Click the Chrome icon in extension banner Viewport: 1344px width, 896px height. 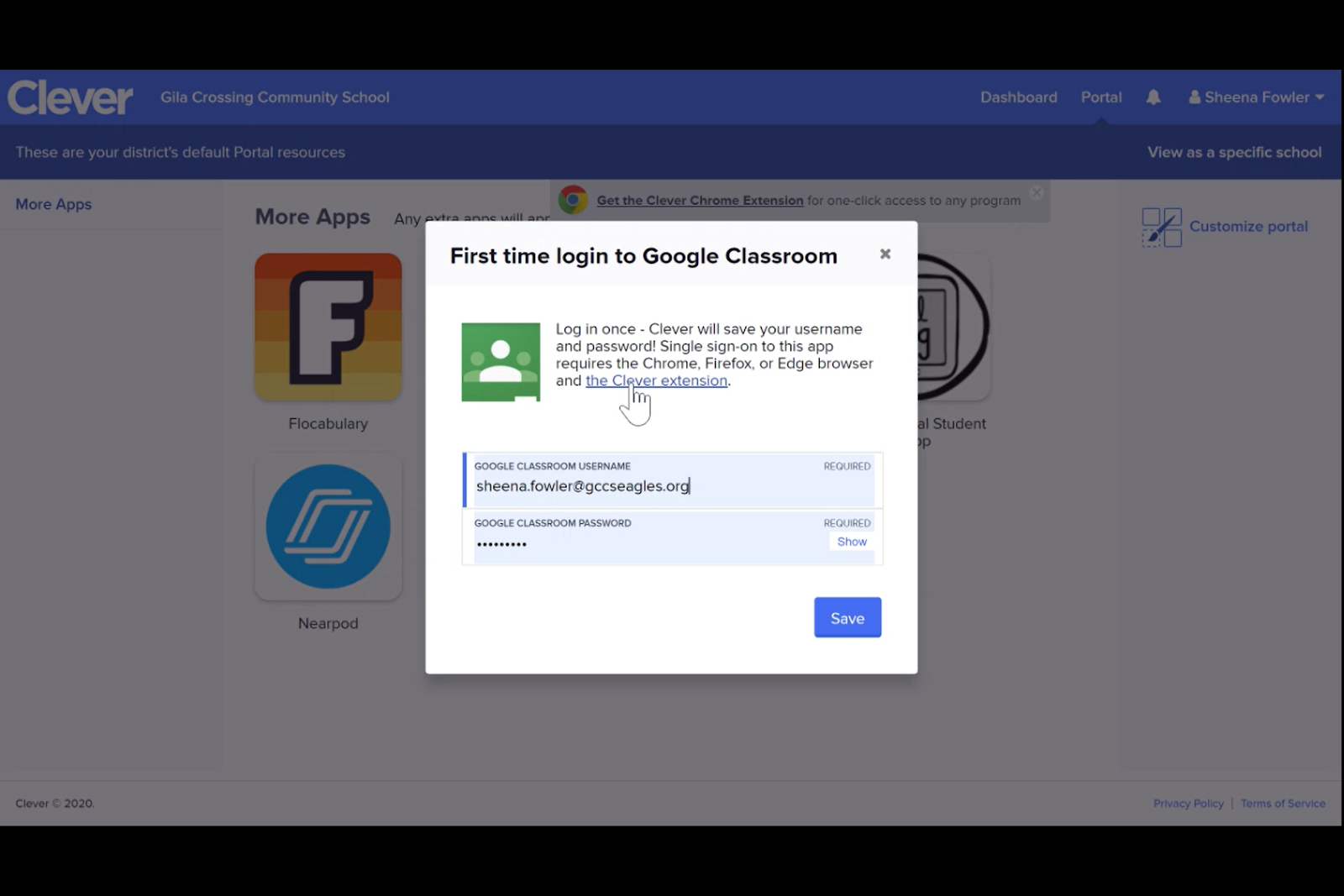tap(573, 200)
